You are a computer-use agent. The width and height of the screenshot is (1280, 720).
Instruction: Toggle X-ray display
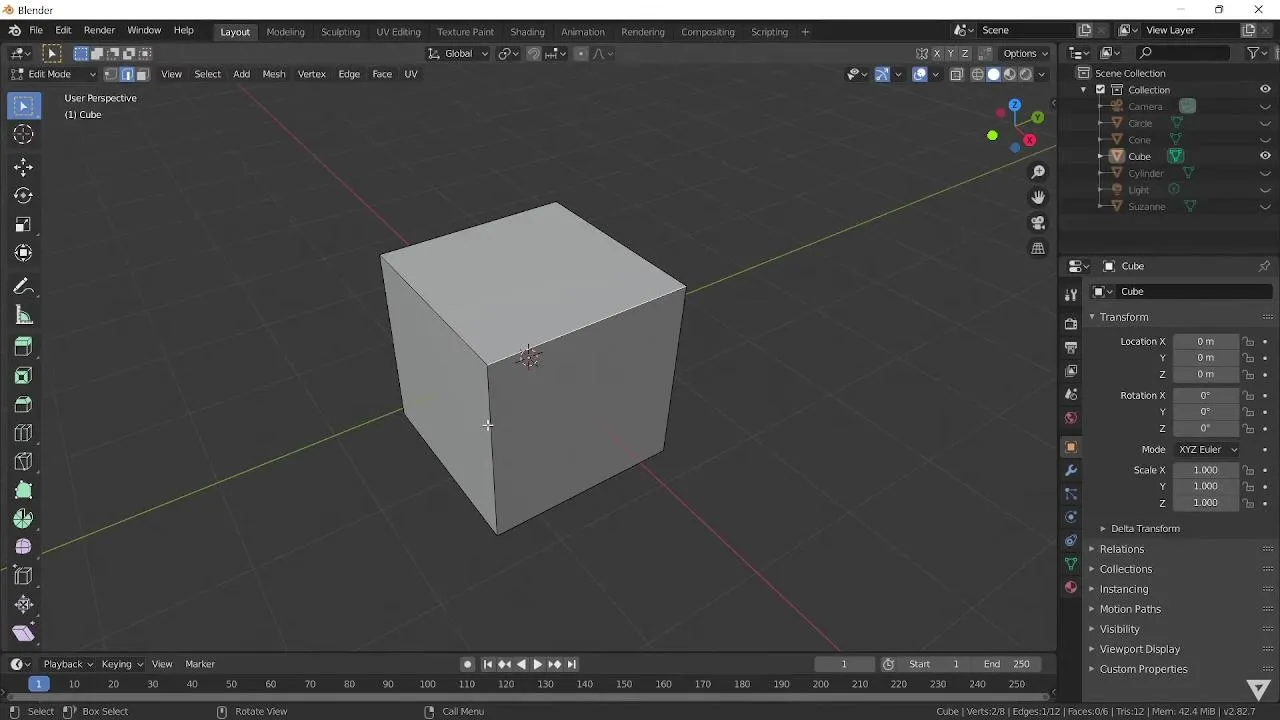pyautogui.click(x=957, y=74)
